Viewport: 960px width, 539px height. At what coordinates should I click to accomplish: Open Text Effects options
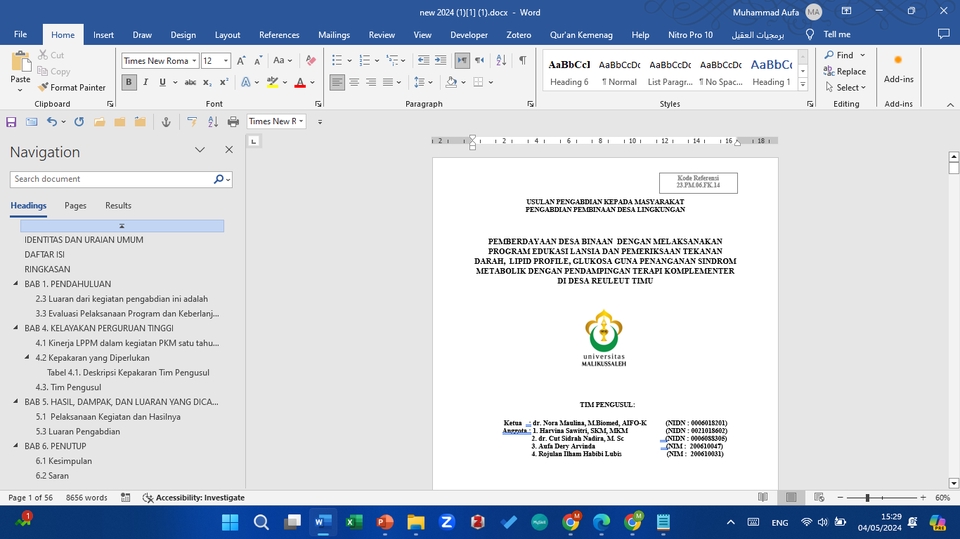pos(246,82)
